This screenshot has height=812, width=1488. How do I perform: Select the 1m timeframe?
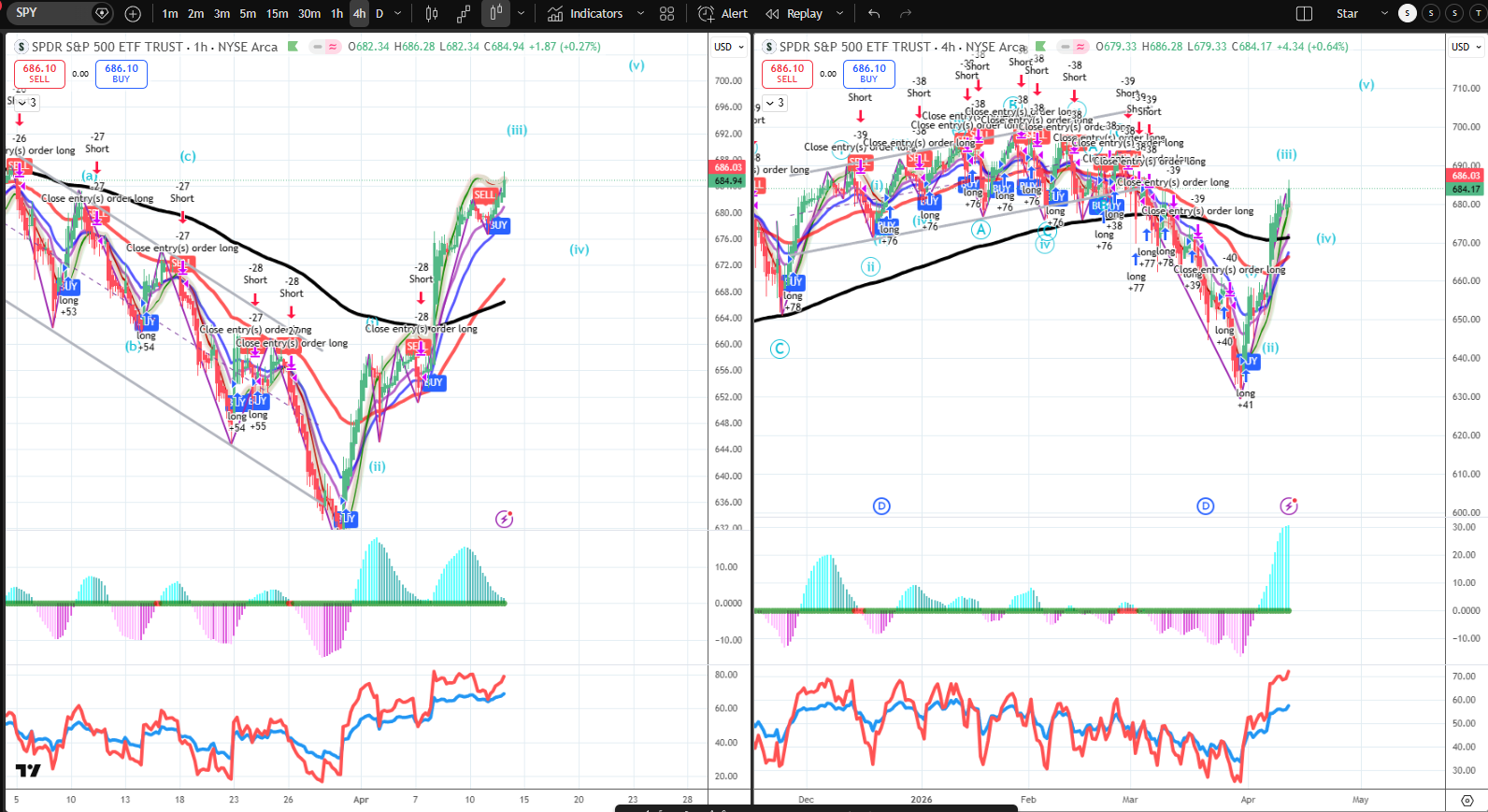(x=170, y=14)
